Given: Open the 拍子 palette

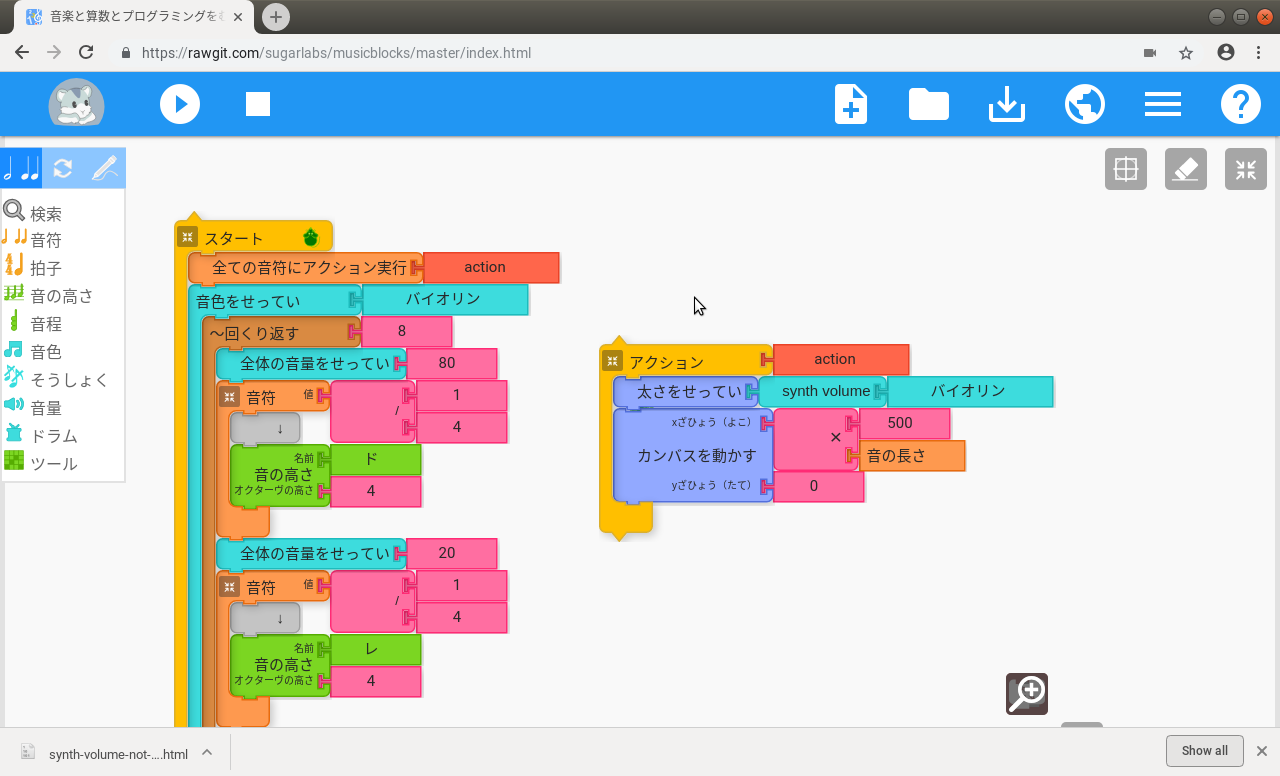Looking at the screenshot, I should click(33, 268).
